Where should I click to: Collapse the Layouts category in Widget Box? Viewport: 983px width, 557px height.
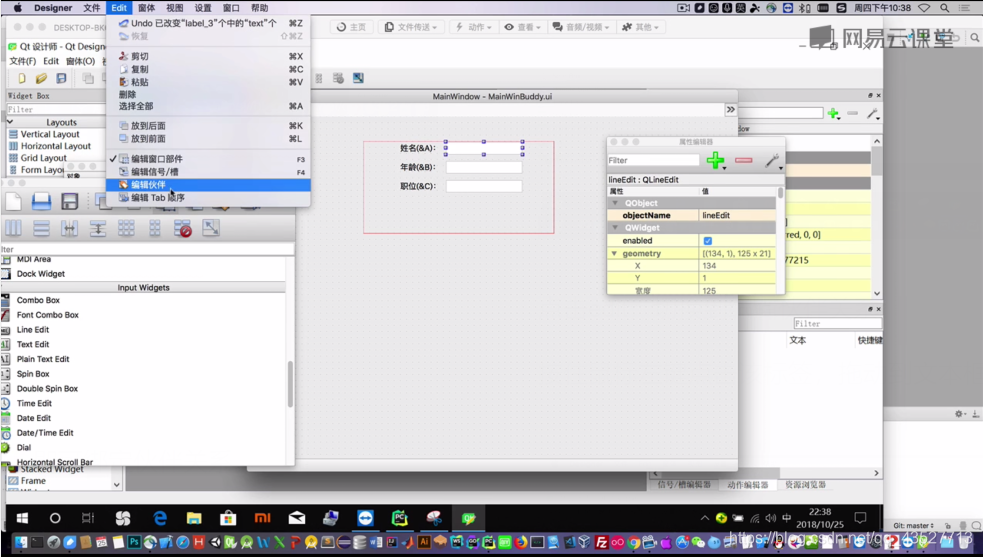click(10, 122)
